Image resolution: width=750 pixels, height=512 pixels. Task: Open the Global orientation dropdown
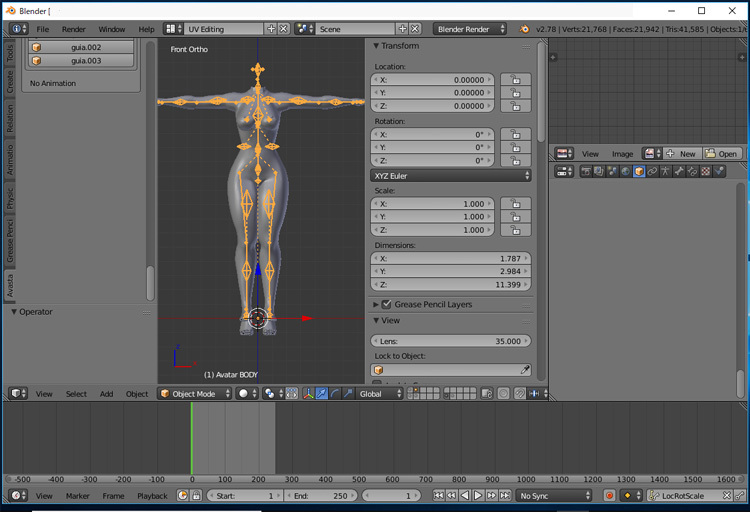[x=380, y=393]
